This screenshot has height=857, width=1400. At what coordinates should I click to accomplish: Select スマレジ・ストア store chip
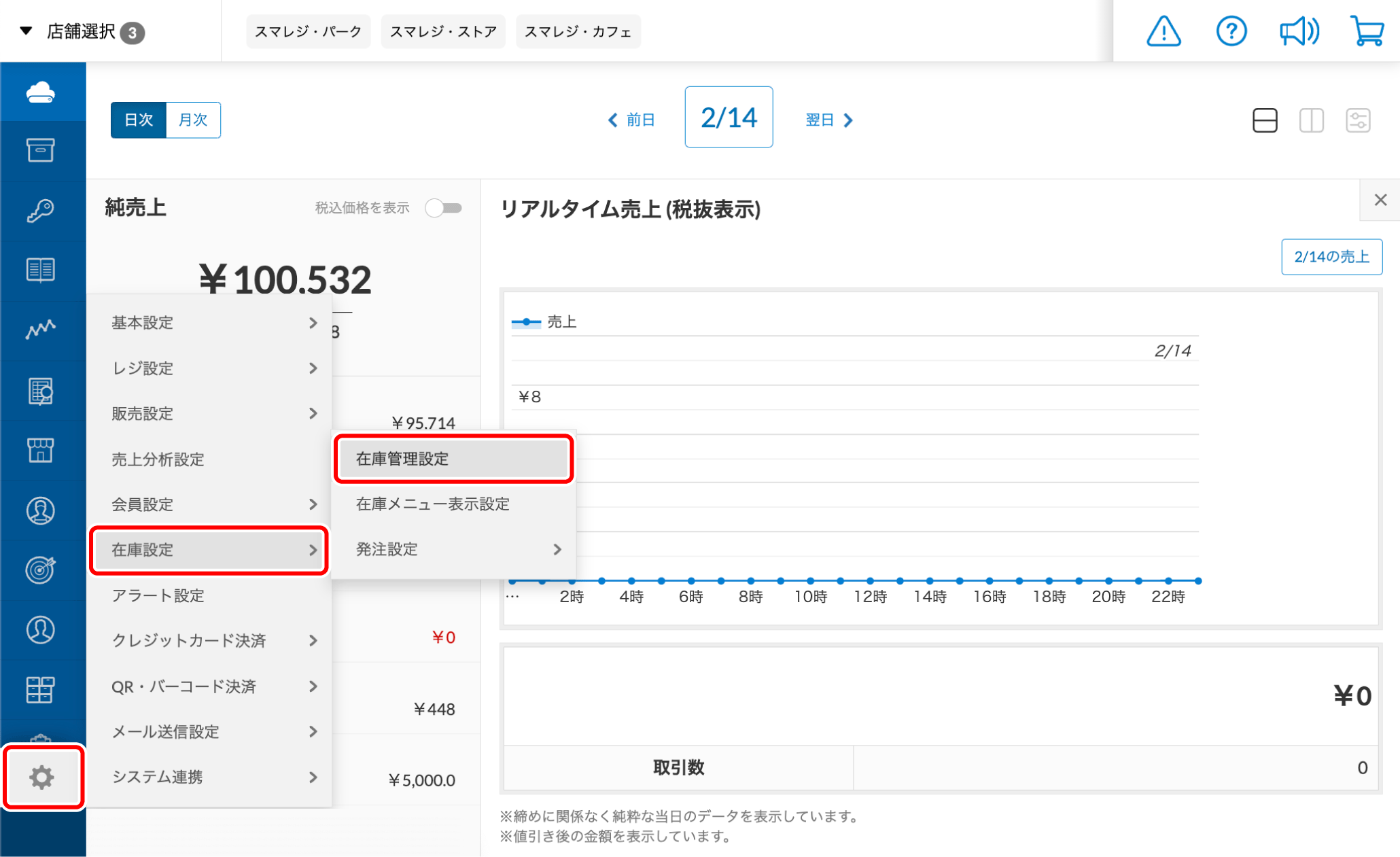[x=443, y=31]
